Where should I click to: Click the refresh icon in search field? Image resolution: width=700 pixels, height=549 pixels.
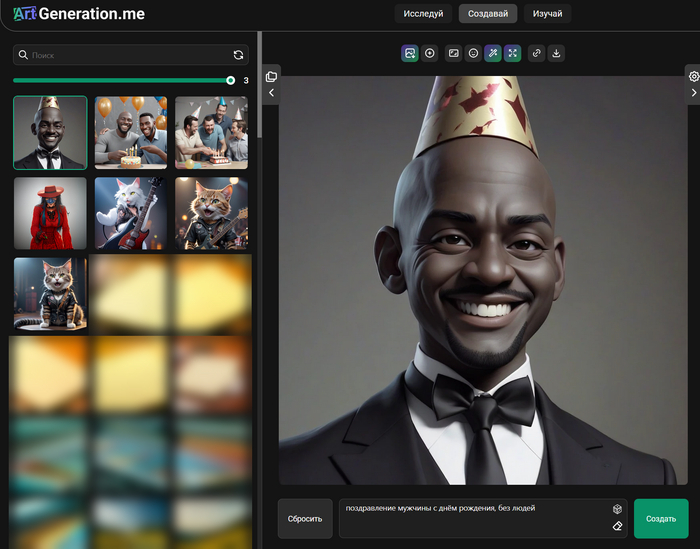(238, 55)
